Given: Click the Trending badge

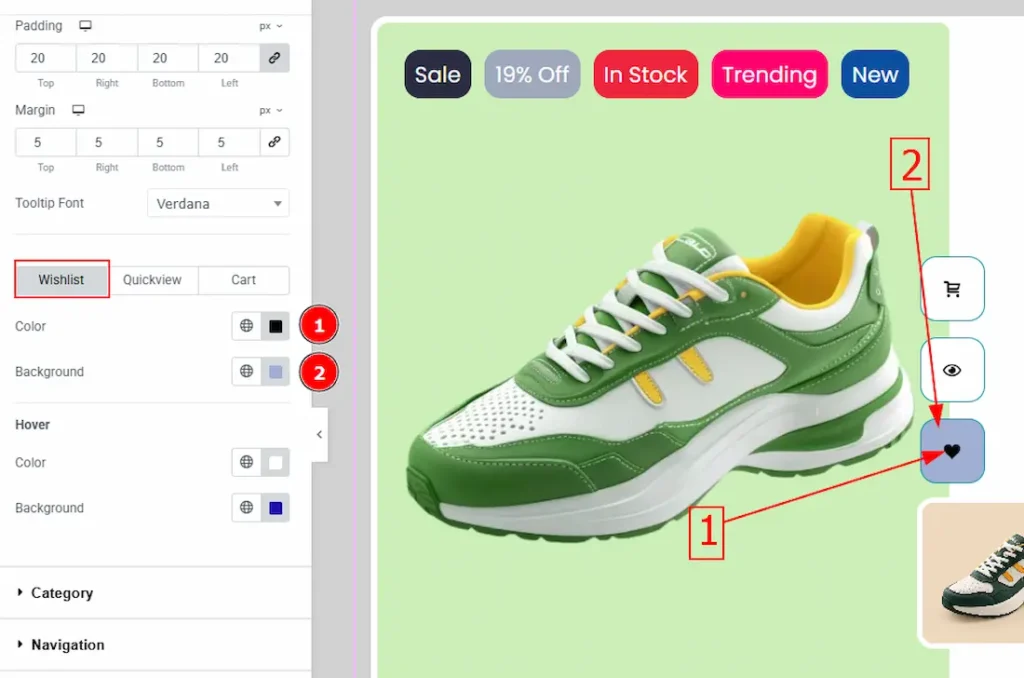Looking at the screenshot, I should [x=769, y=75].
